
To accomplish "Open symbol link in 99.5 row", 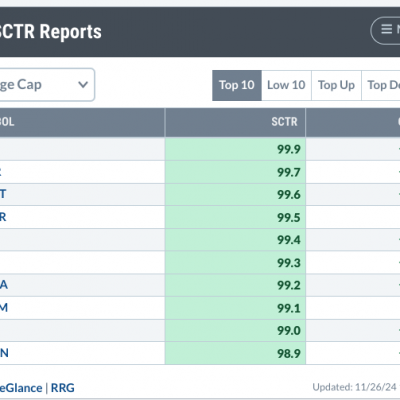I will tap(3, 217).
